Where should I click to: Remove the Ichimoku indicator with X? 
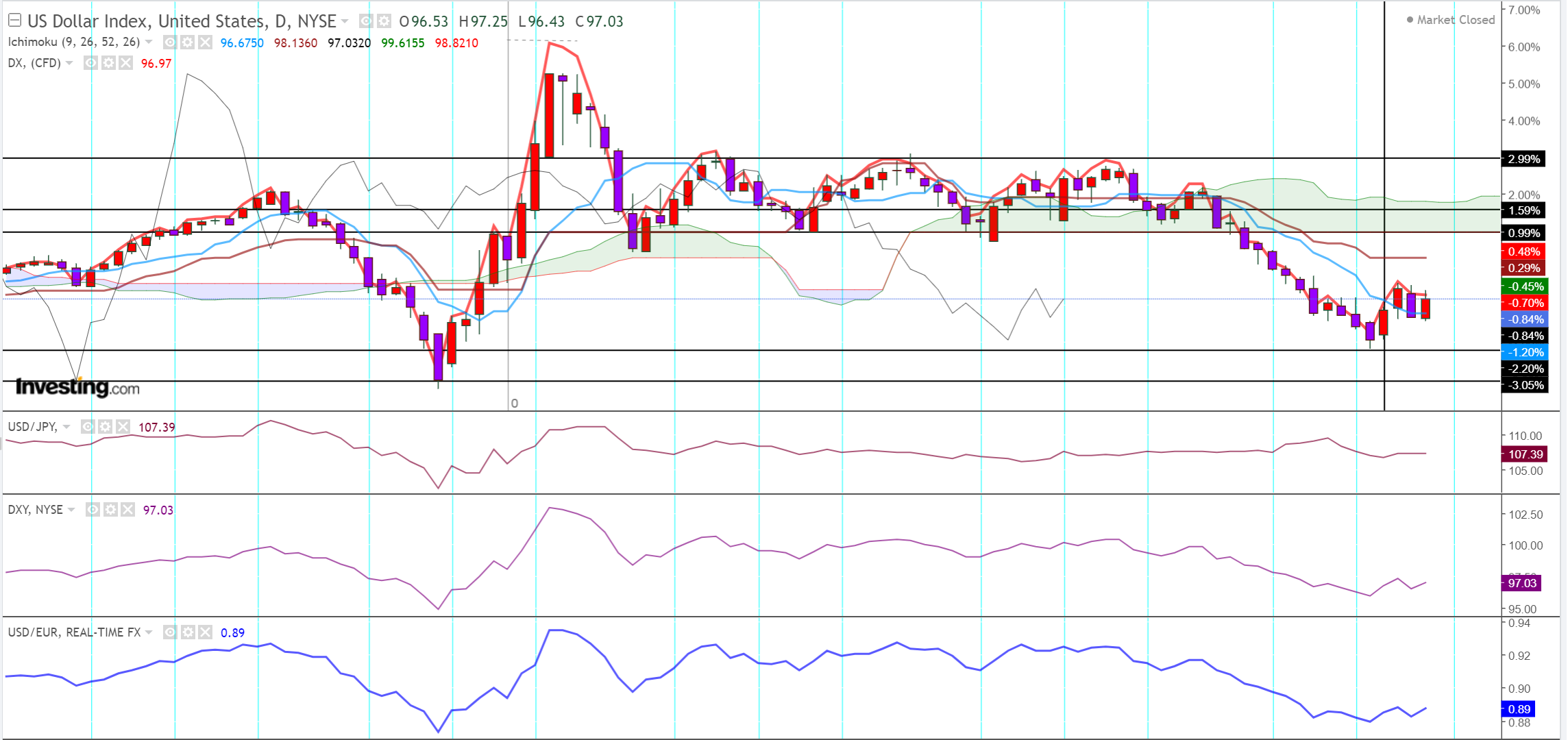(205, 42)
